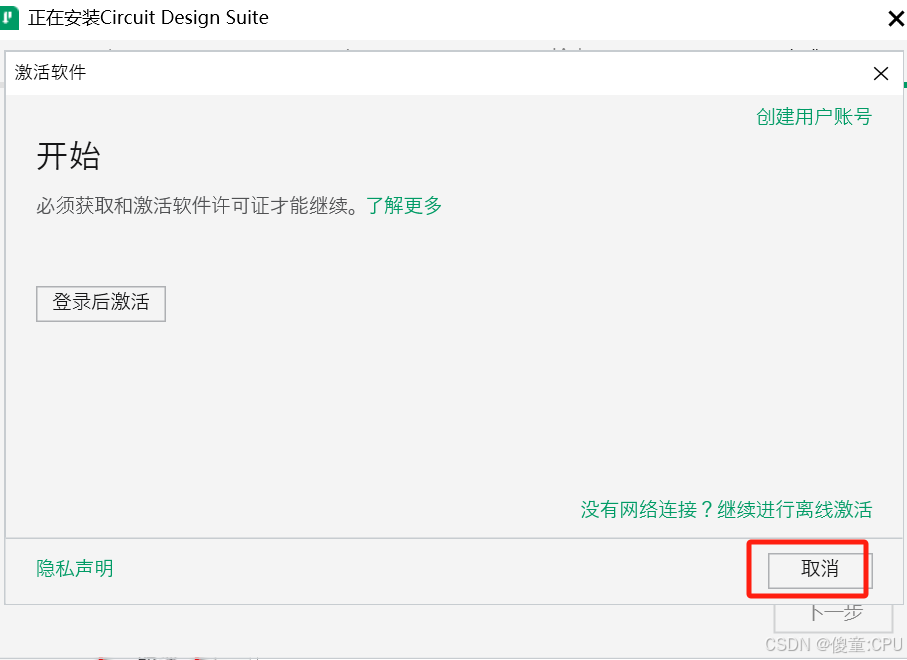Click the 登录后激活 button
Viewport: 907px width, 660px height.
pyautogui.click(x=101, y=303)
